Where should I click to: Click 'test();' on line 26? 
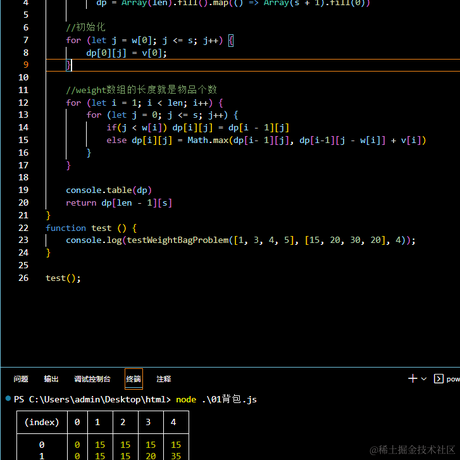pyautogui.click(x=63, y=278)
